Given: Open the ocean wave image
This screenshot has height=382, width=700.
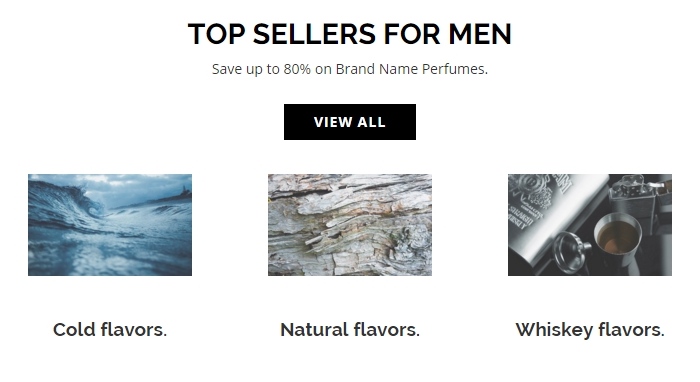Looking at the screenshot, I should (x=110, y=225).
